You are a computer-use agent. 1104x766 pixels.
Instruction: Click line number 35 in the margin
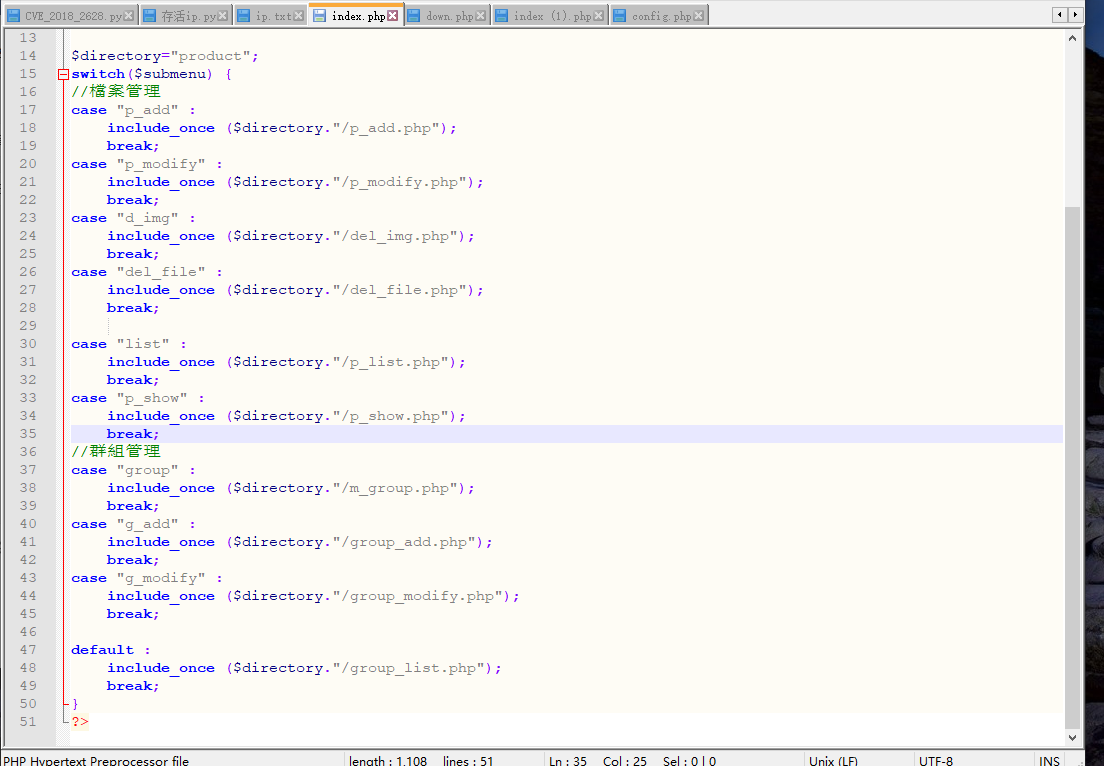(28, 434)
